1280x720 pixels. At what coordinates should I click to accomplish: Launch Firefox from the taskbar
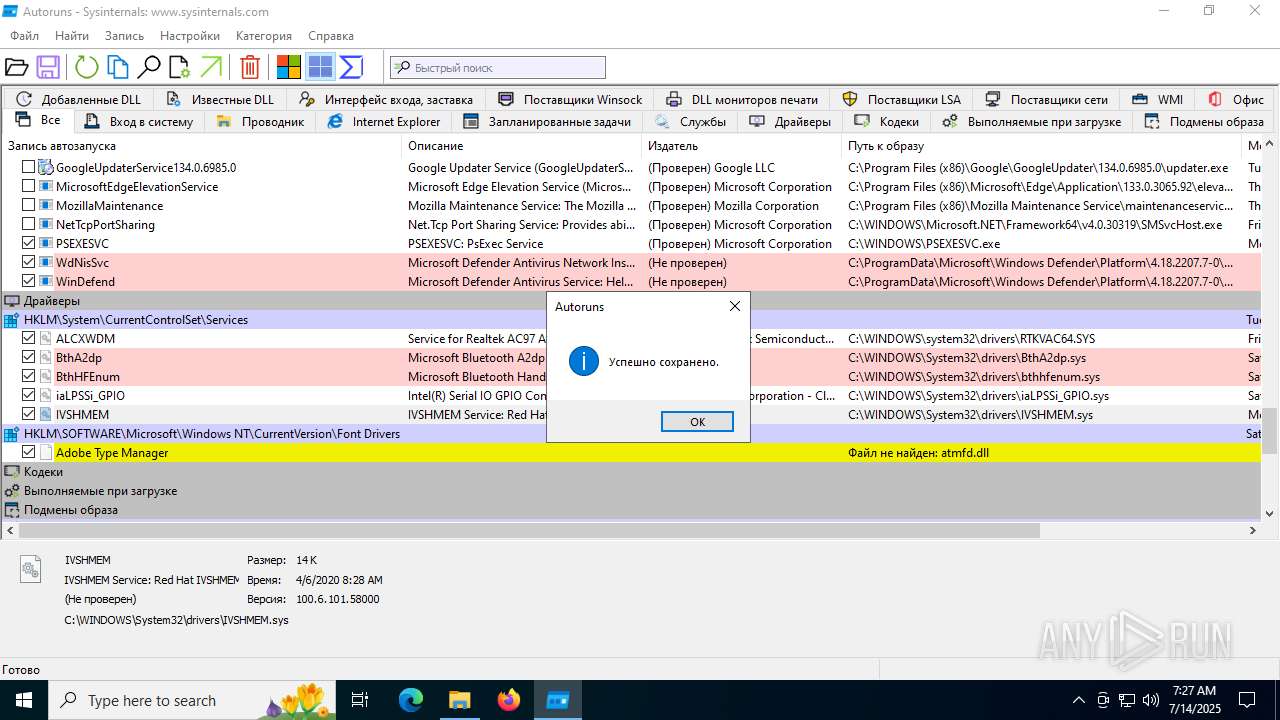pos(509,700)
